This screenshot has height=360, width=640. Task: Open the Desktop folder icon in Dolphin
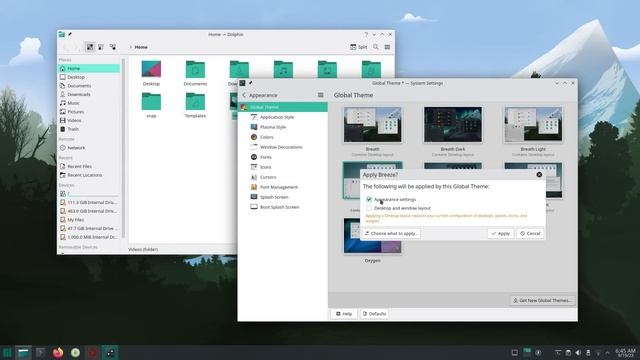[151, 69]
